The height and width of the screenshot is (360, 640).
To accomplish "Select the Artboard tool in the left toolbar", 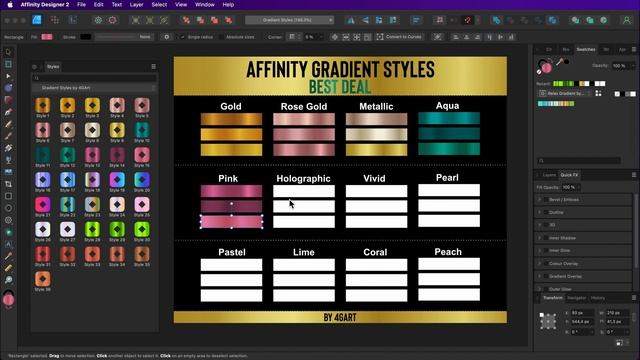I will (x=8, y=64).
